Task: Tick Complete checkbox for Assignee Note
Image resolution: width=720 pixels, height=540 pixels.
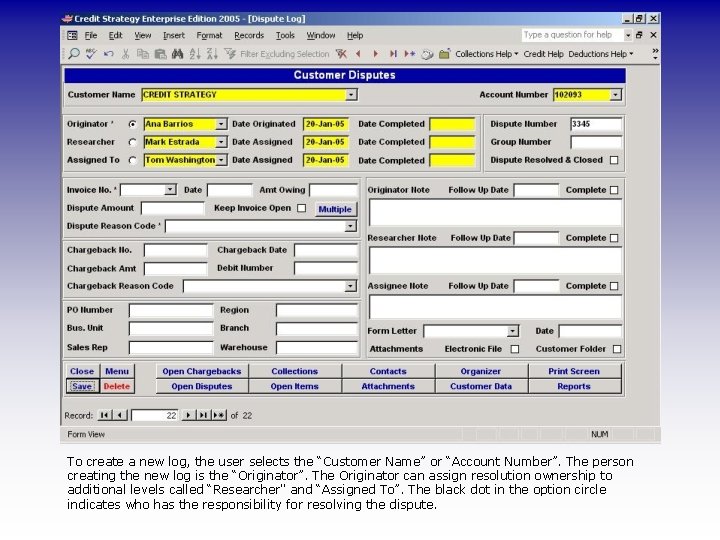Action: click(614, 286)
